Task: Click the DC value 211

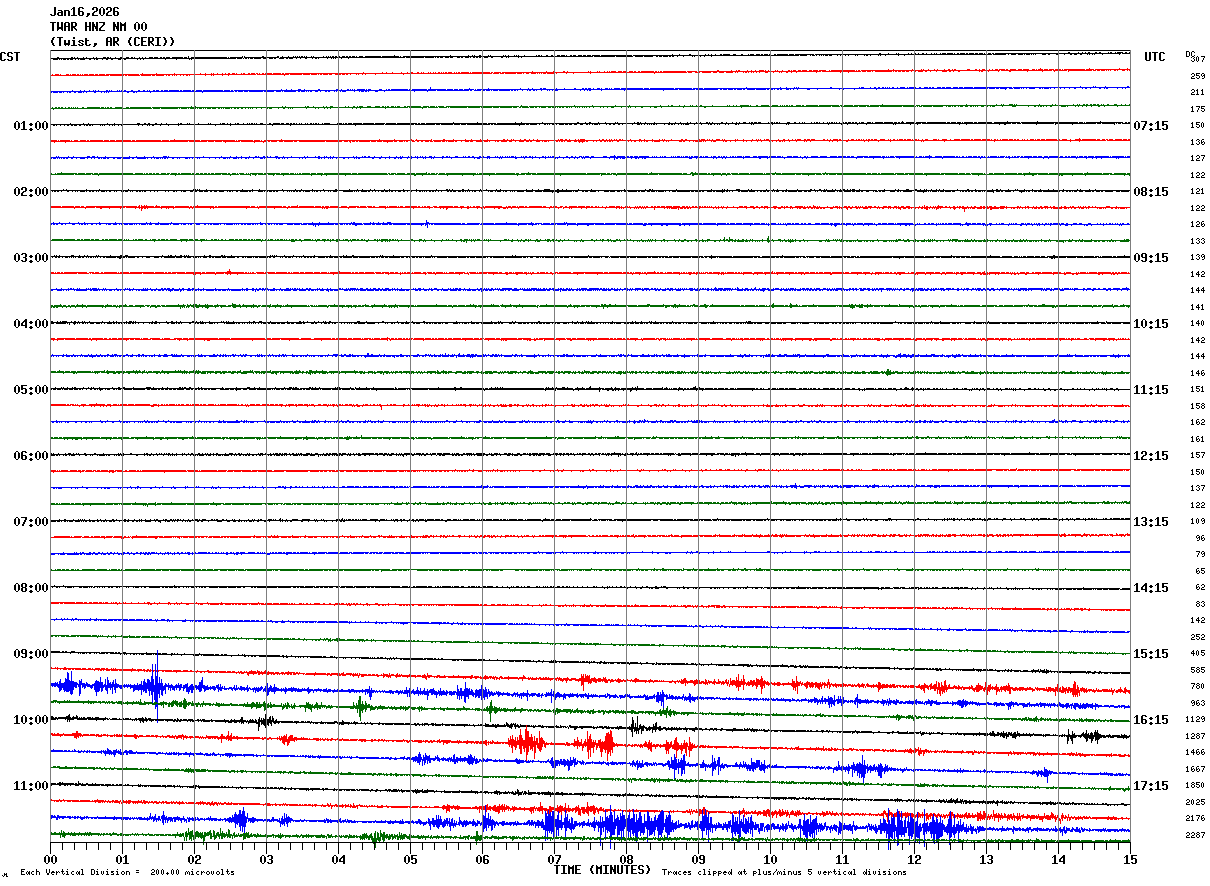Action: (x=1197, y=92)
